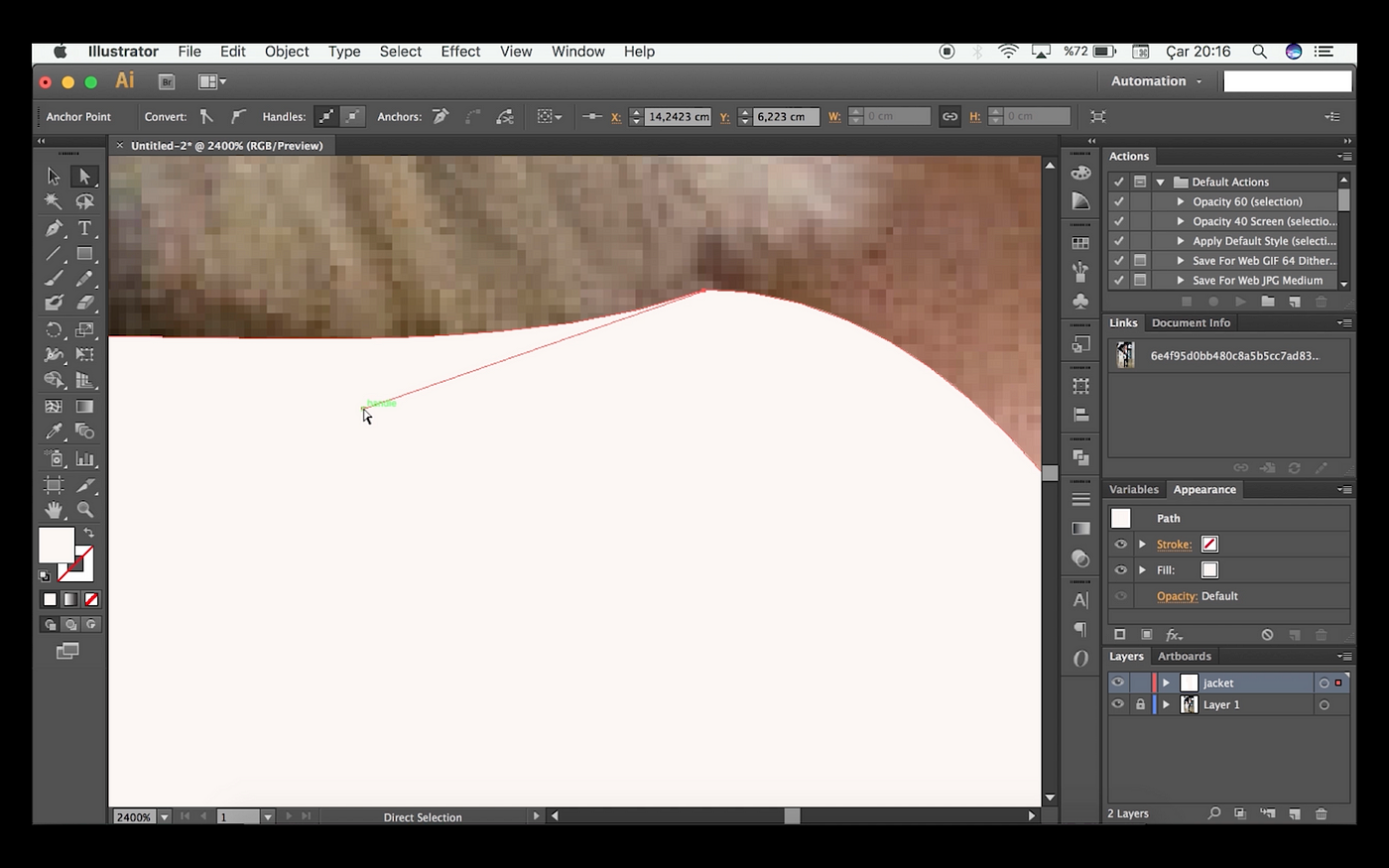The height and width of the screenshot is (868, 1389).
Task: Select the Zoom tool
Action: pos(85,510)
